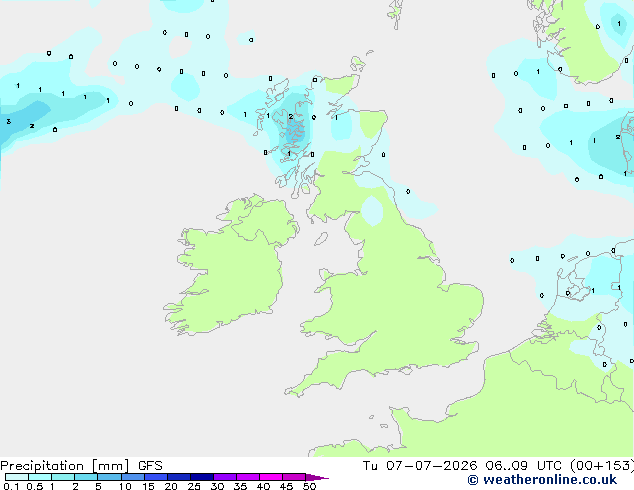The width and height of the screenshot is (634, 490).
Task: Click the 1–2 mm legend color swatch
Action: pyautogui.click(x=63, y=477)
